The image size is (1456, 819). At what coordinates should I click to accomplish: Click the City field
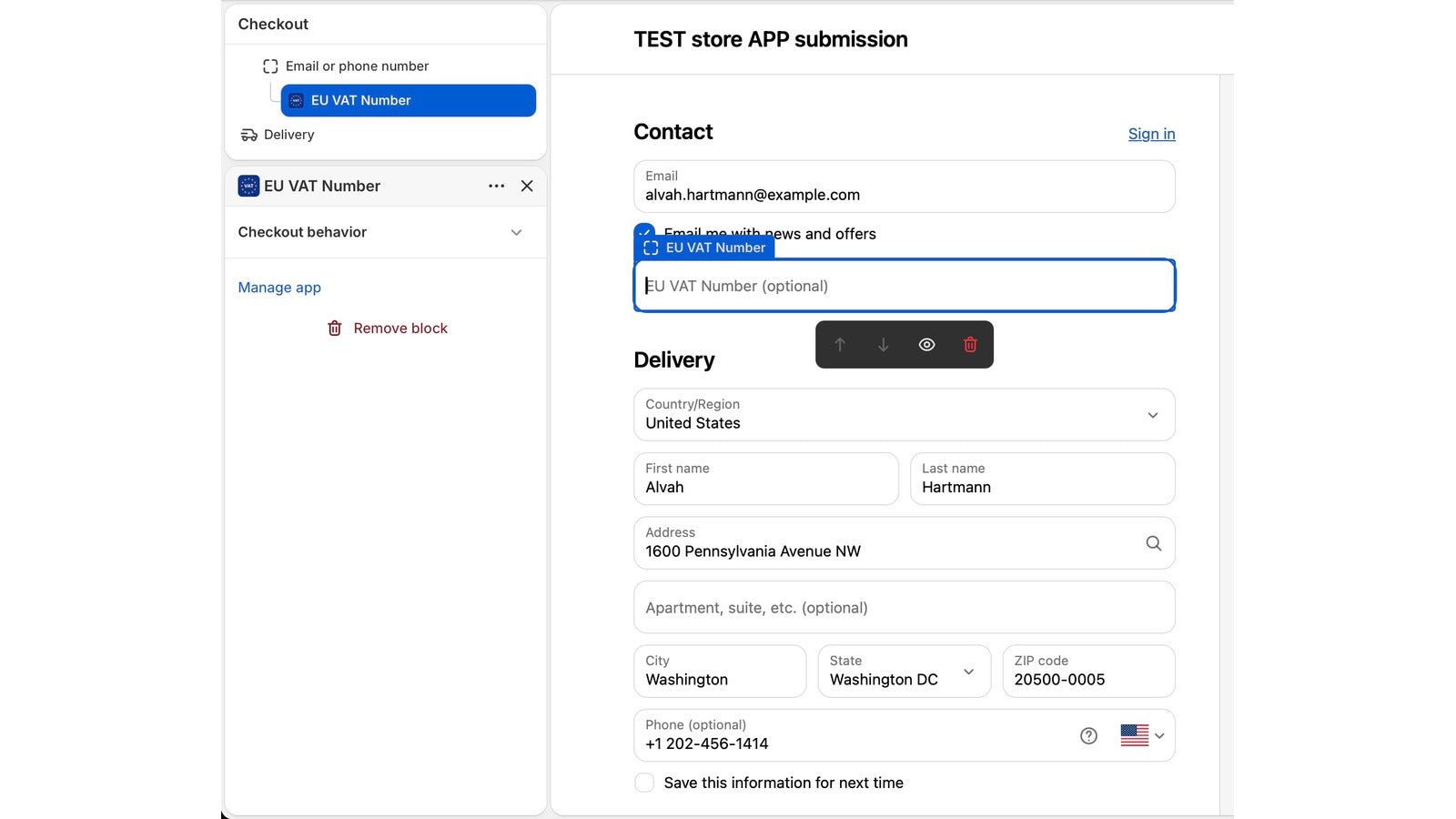(x=720, y=672)
